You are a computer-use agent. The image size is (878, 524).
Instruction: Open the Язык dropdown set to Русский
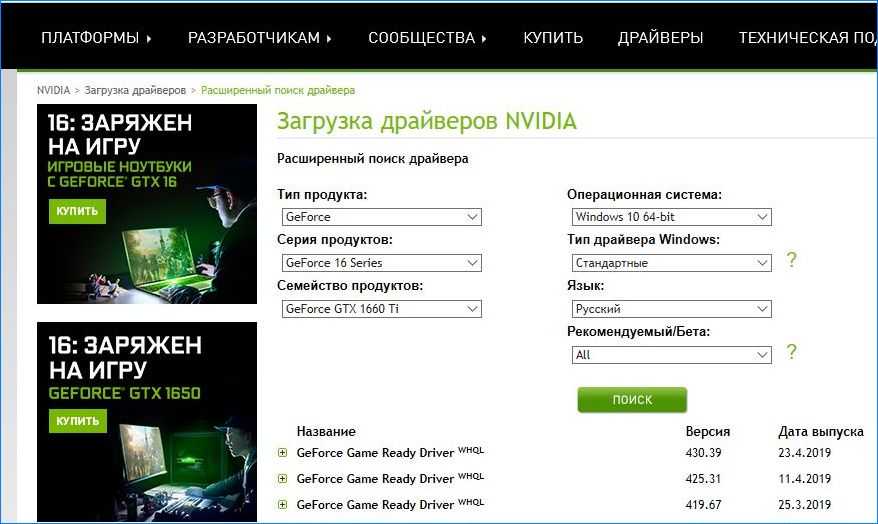pyautogui.click(x=670, y=309)
